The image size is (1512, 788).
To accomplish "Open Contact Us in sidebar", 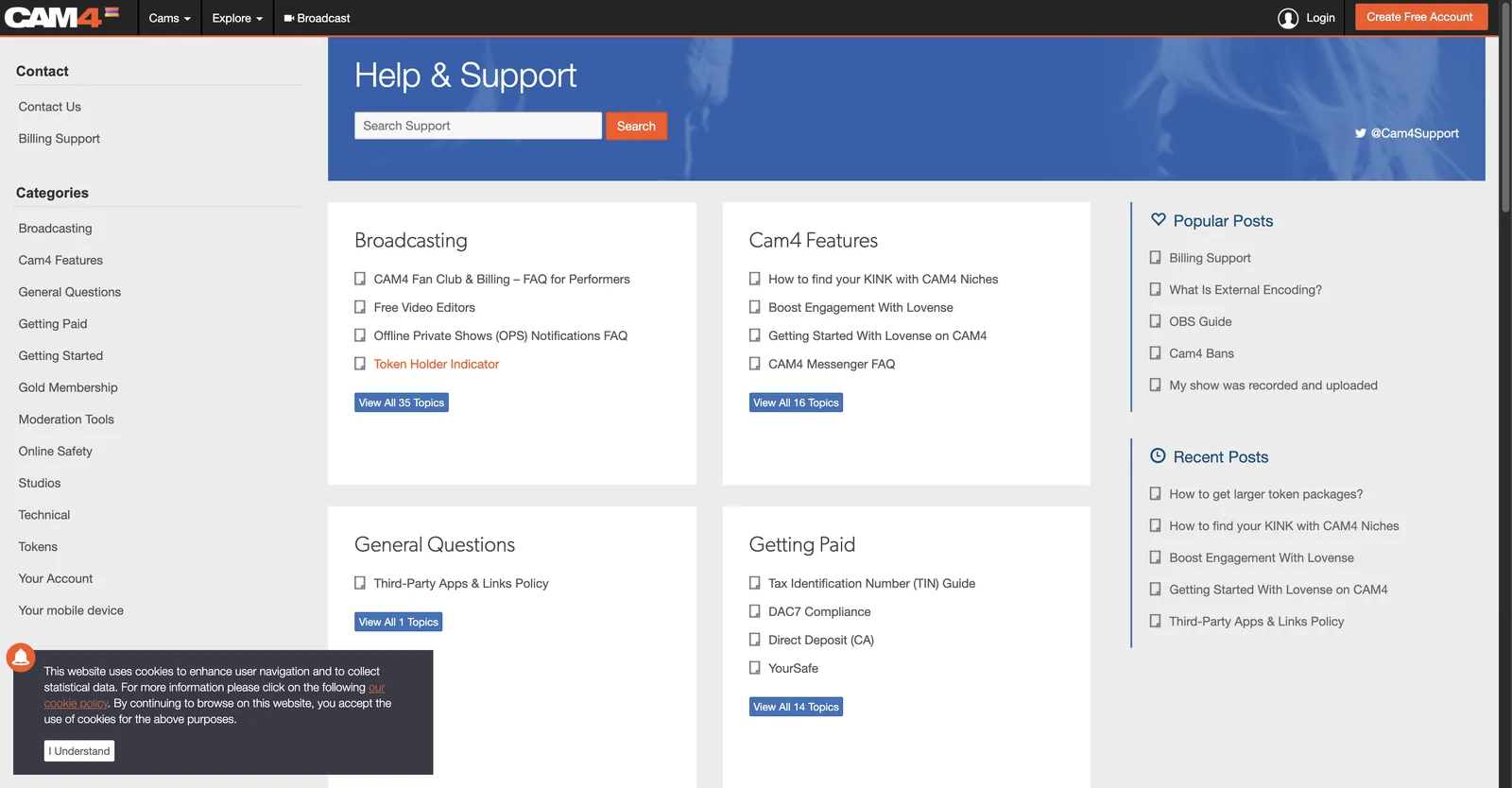I will tap(50, 107).
